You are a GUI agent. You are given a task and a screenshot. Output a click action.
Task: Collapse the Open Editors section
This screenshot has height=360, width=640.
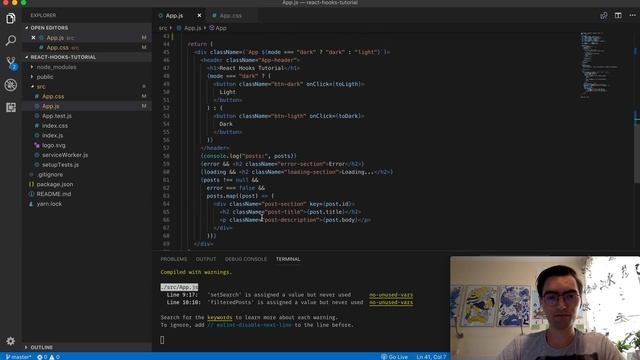pos(49,28)
